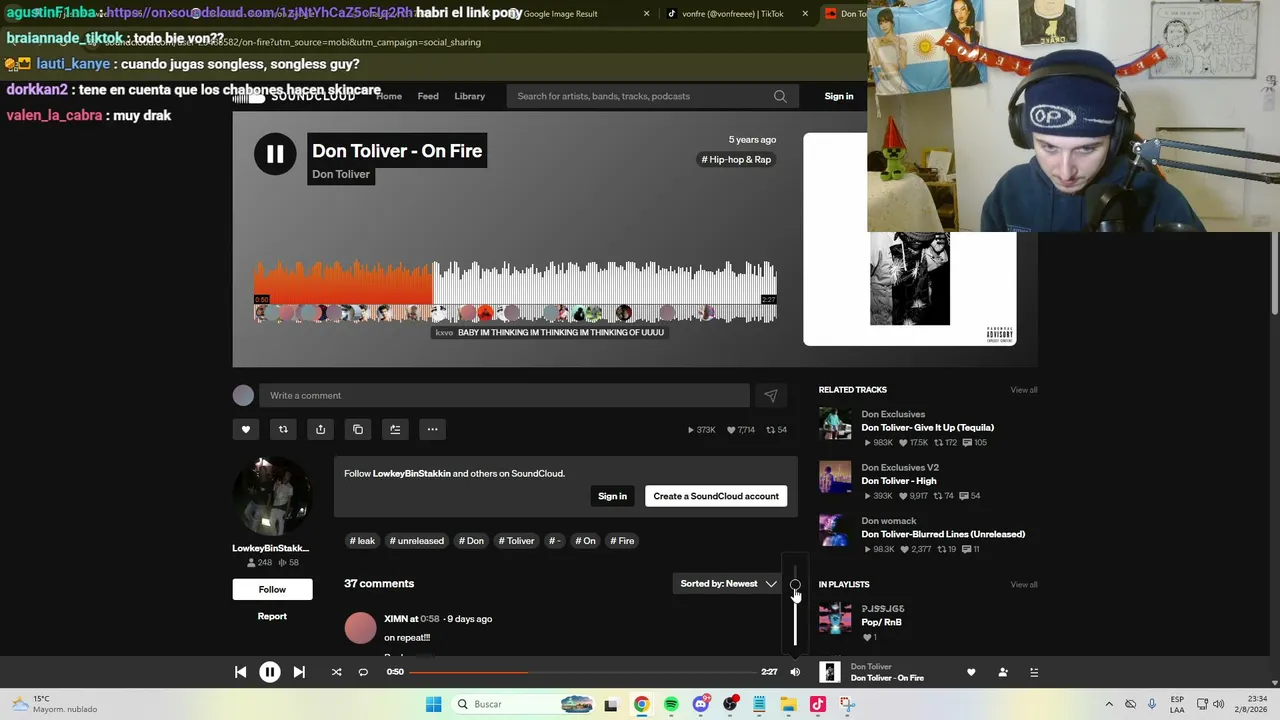Open the More options ellipsis menu
Image resolution: width=1280 pixels, height=720 pixels.
[432, 430]
